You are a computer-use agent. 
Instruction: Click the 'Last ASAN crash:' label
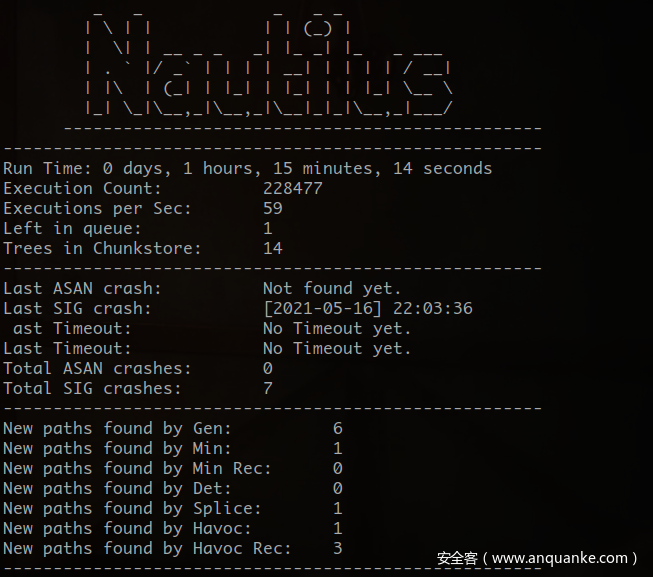tap(82, 288)
